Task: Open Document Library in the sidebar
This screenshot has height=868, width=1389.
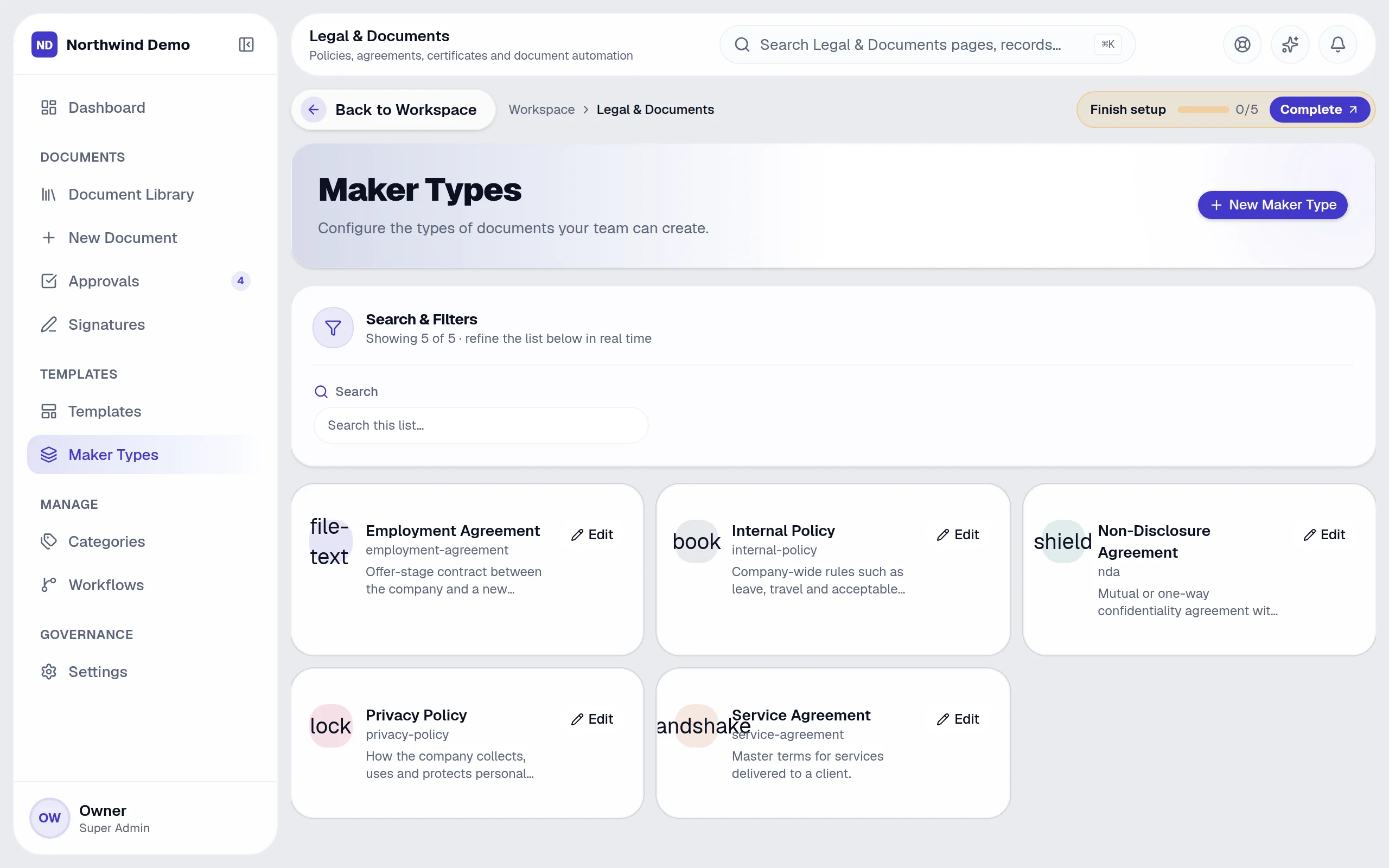Action: click(145, 195)
